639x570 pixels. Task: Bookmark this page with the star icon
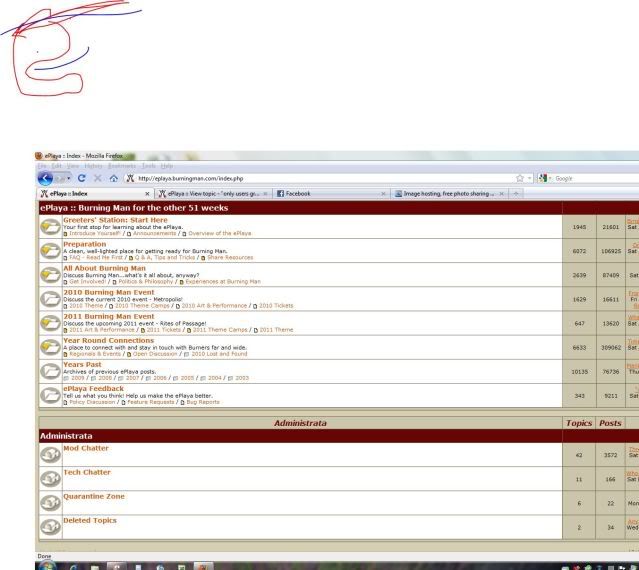(x=520, y=178)
